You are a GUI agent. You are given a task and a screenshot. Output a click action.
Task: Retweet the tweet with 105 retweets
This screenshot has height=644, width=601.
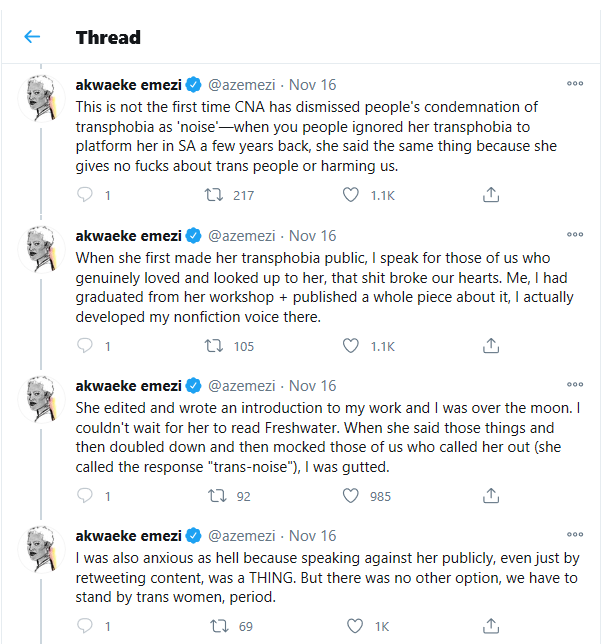click(214, 346)
